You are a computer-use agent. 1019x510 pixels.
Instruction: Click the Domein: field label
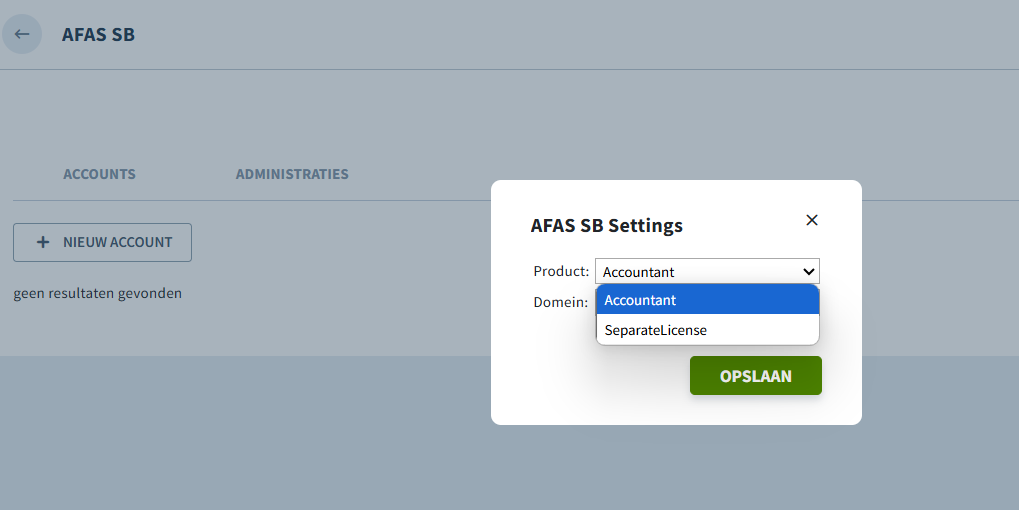pyautogui.click(x=560, y=302)
